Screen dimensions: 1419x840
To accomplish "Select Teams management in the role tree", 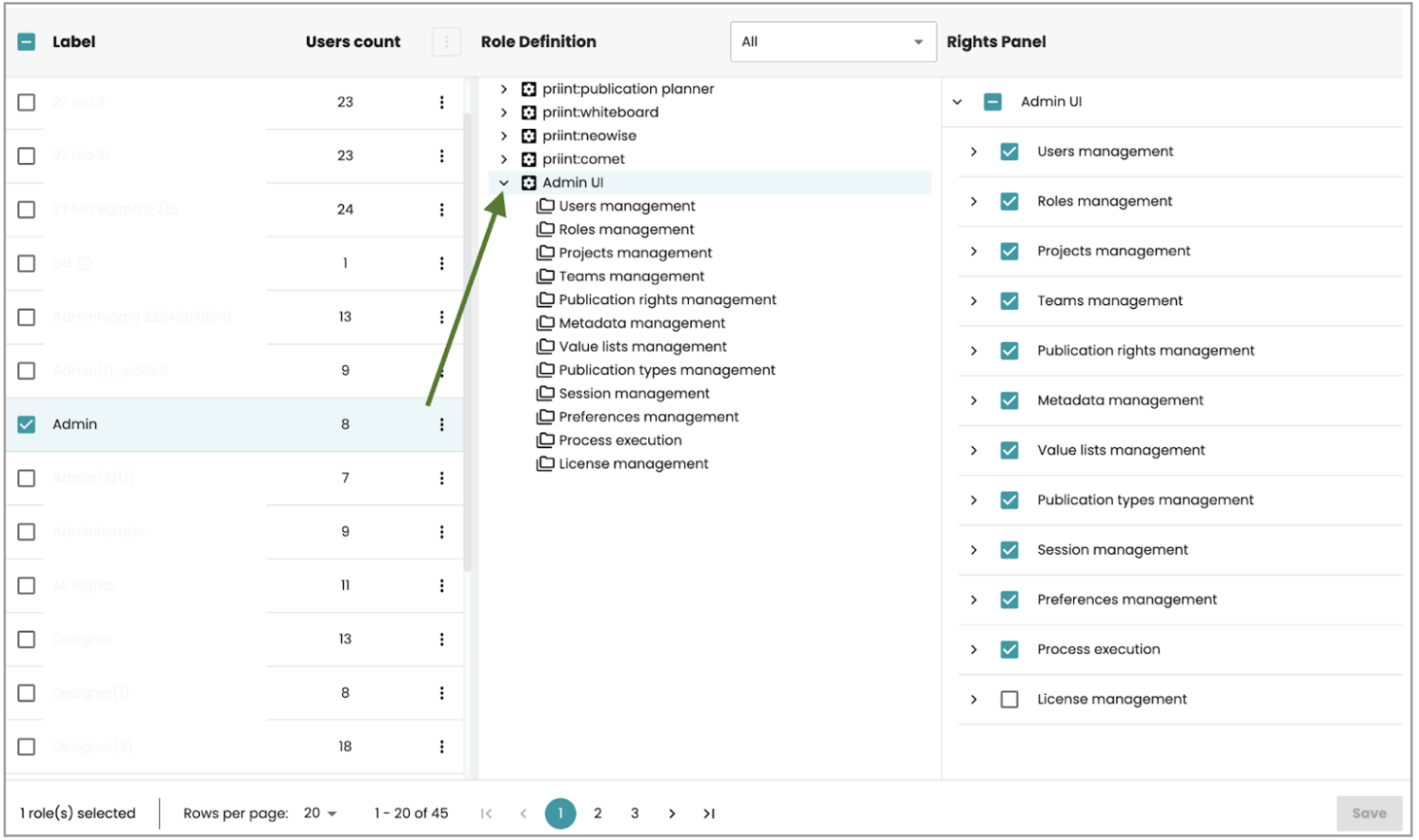I will (x=630, y=277).
